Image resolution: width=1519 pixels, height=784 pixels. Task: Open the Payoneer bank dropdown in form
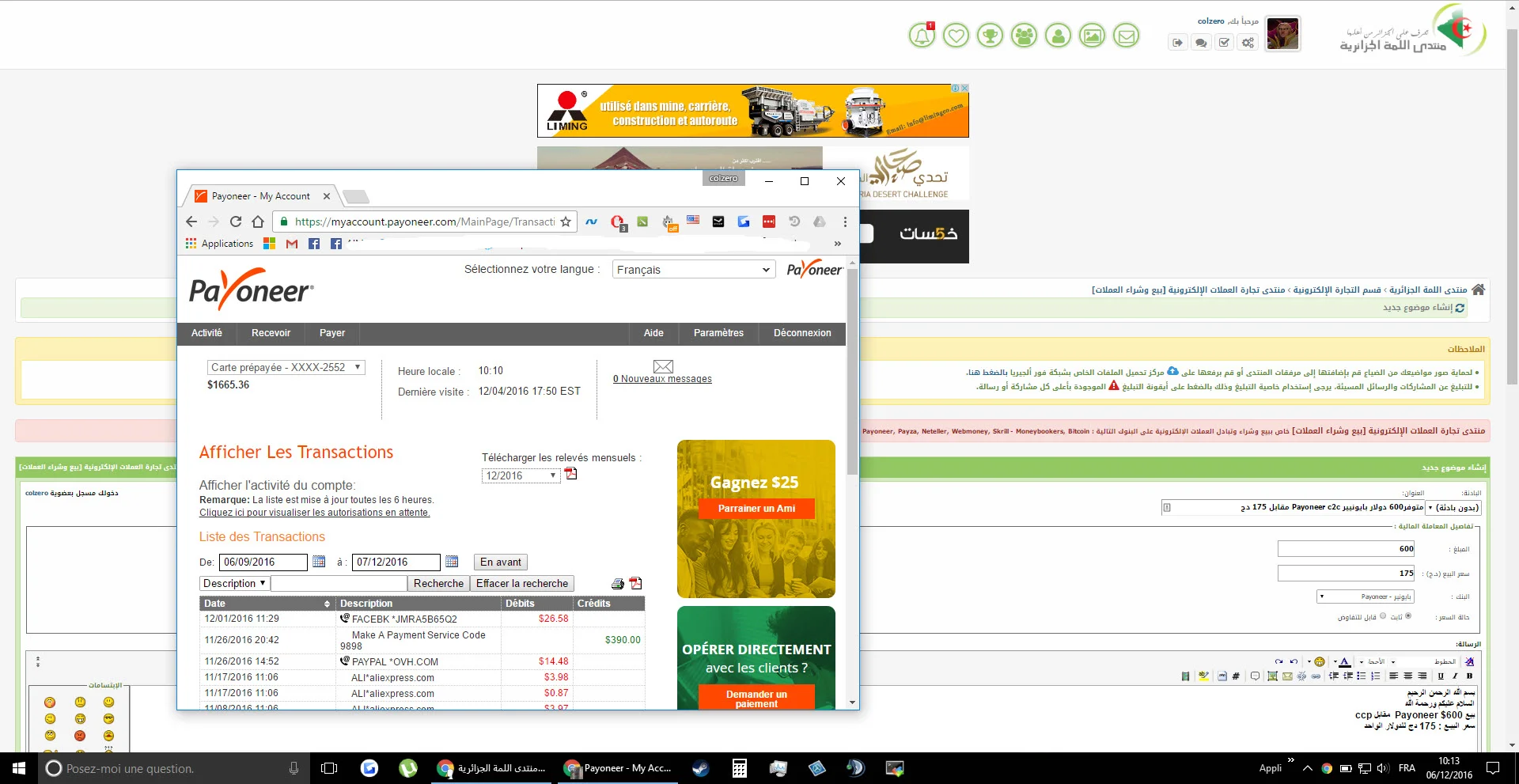[x=1366, y=597]
